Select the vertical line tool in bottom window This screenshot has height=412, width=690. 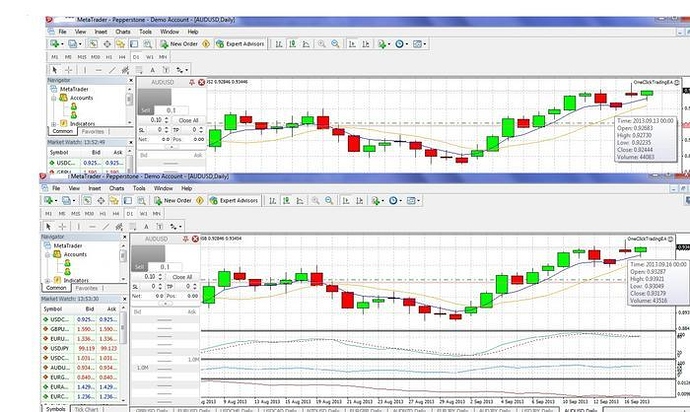(x=79, y=227)
